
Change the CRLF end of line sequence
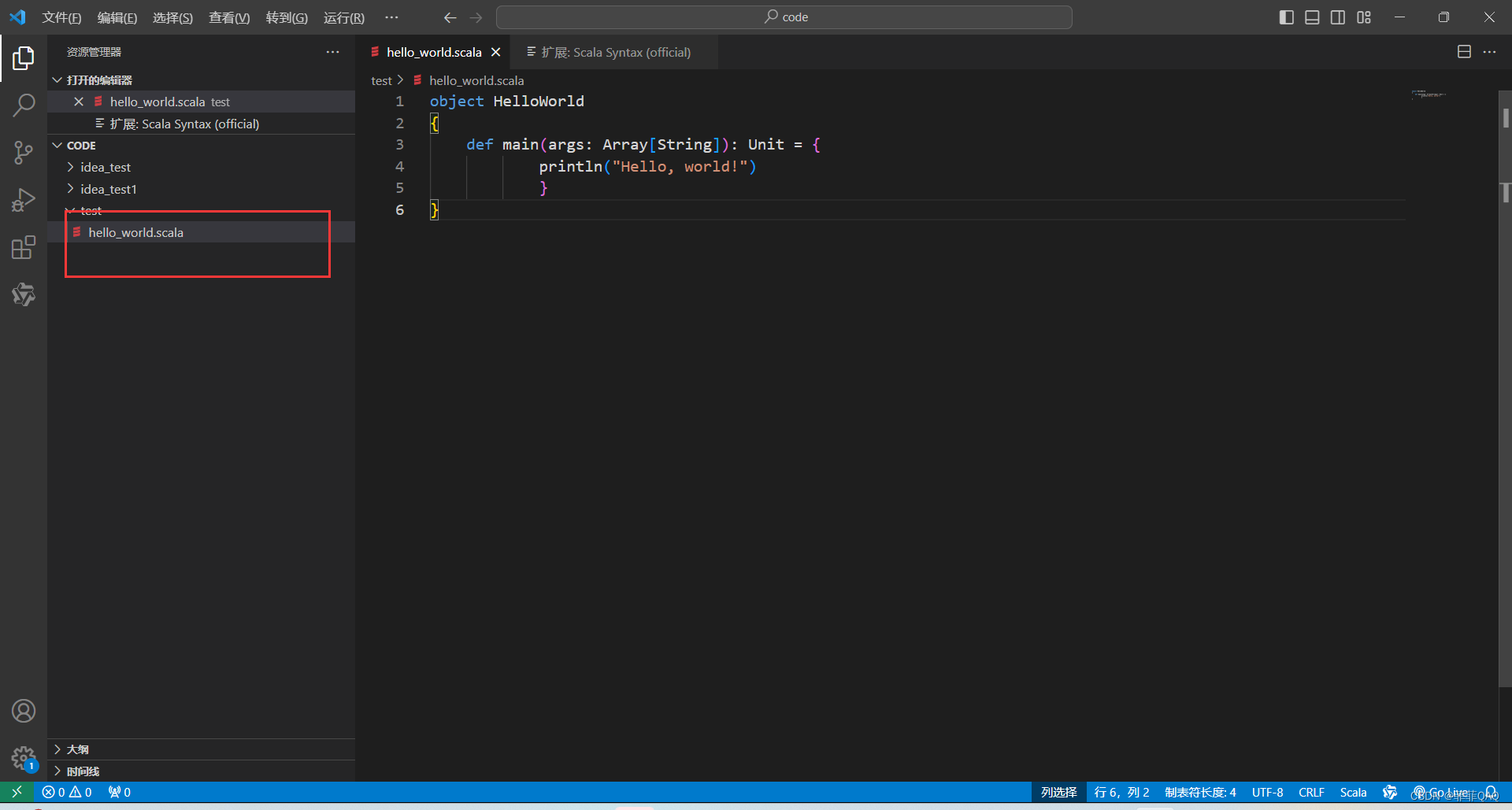point(1311,792)
